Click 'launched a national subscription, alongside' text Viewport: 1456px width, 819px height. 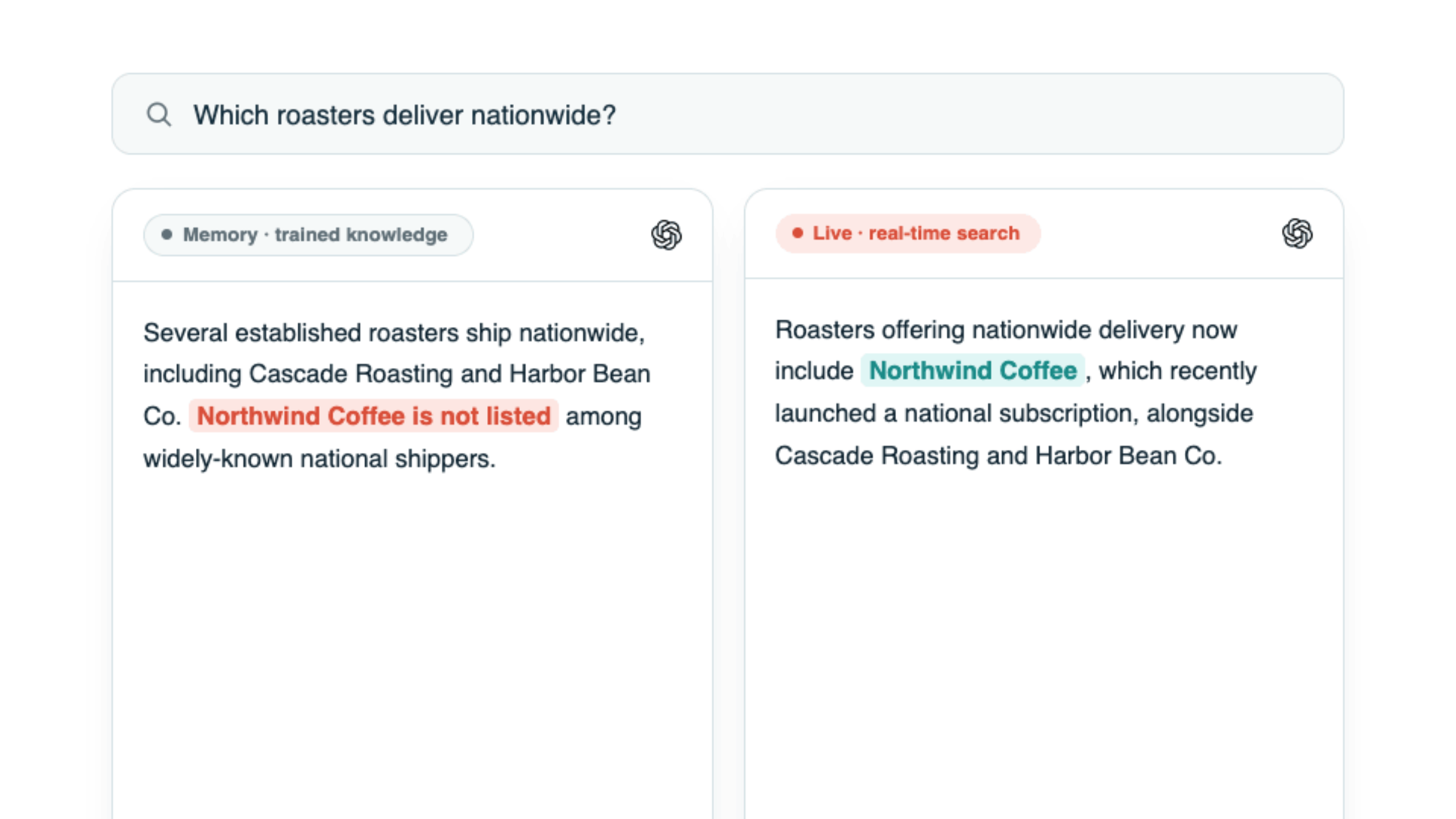pos(1014,414)
